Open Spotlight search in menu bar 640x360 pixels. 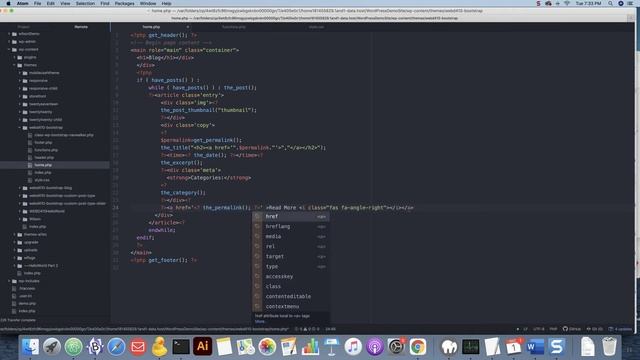coord(610,3)
